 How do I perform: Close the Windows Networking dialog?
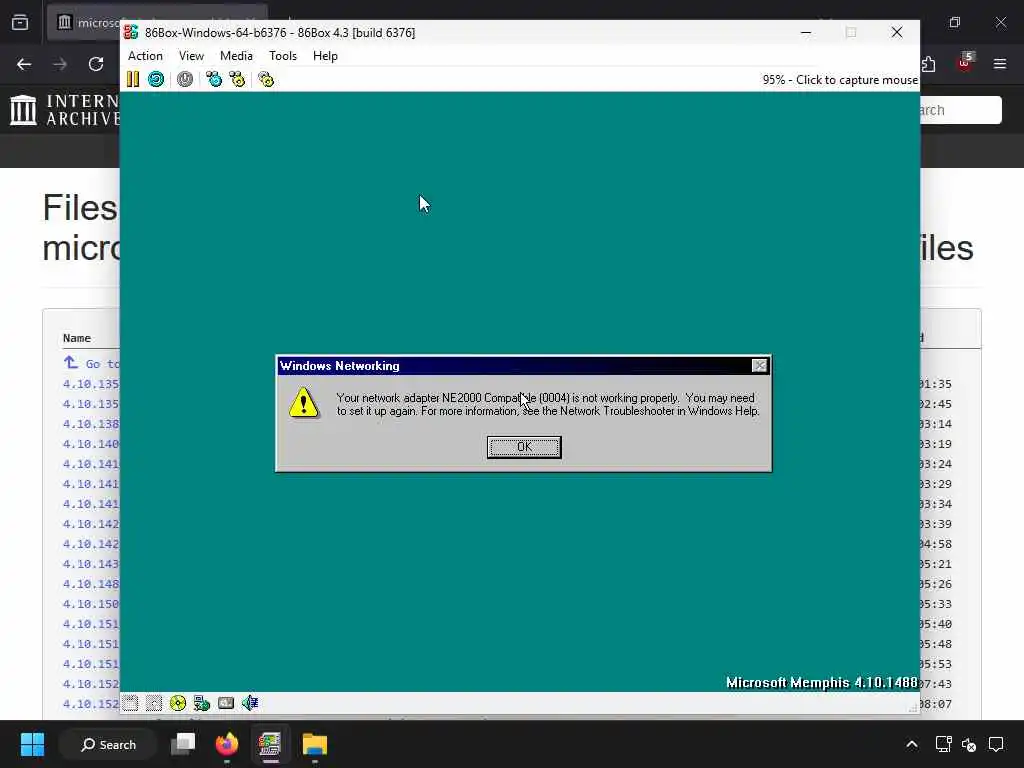[x=760, y=366]
